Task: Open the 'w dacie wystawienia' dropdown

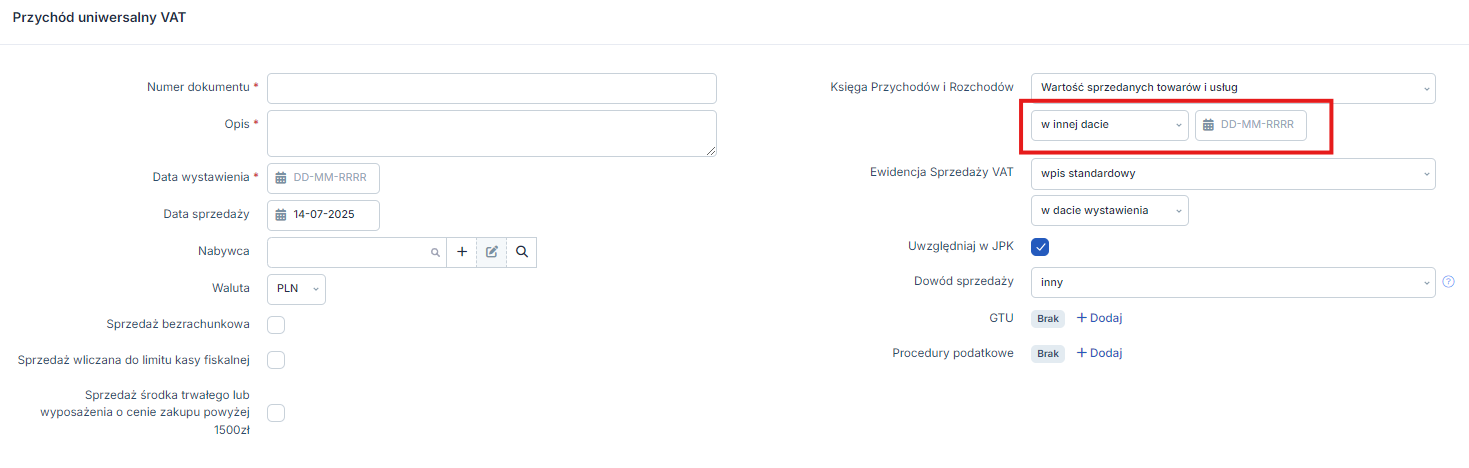Action: (x=1110, y=210)
